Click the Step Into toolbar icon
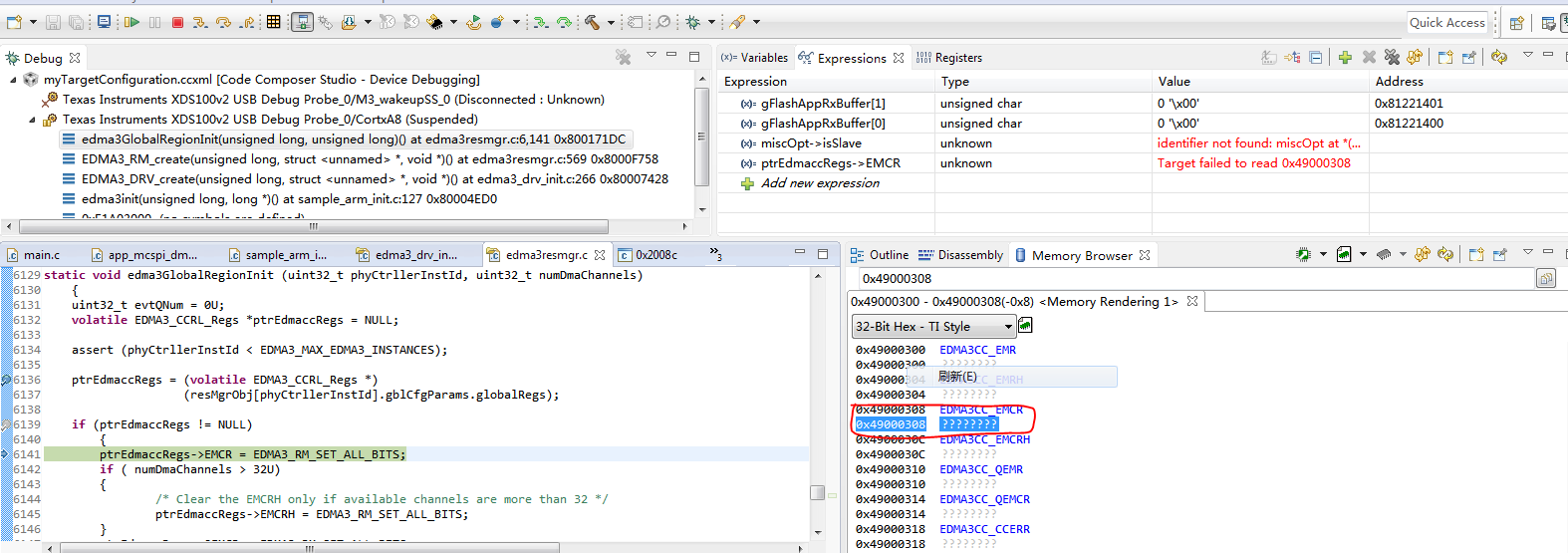 tap(200, 22)
